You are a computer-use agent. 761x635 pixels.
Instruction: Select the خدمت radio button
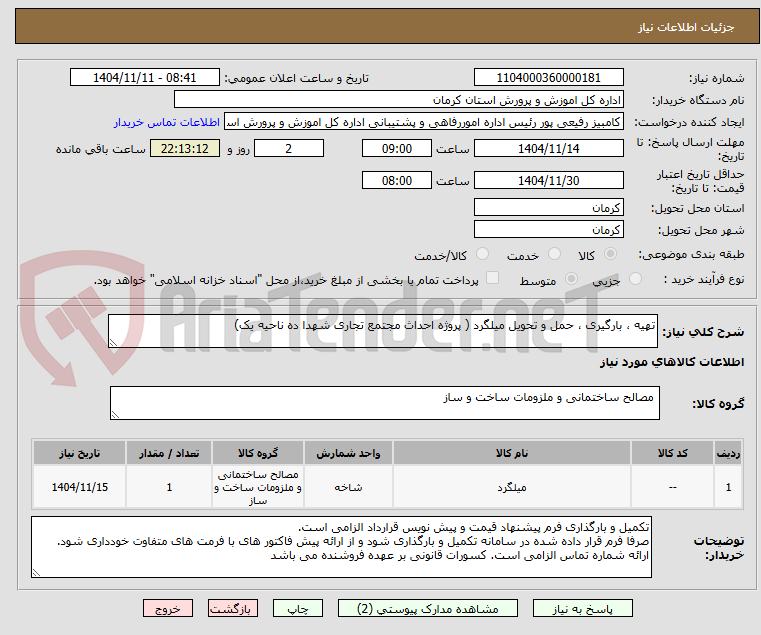(554, 254)
